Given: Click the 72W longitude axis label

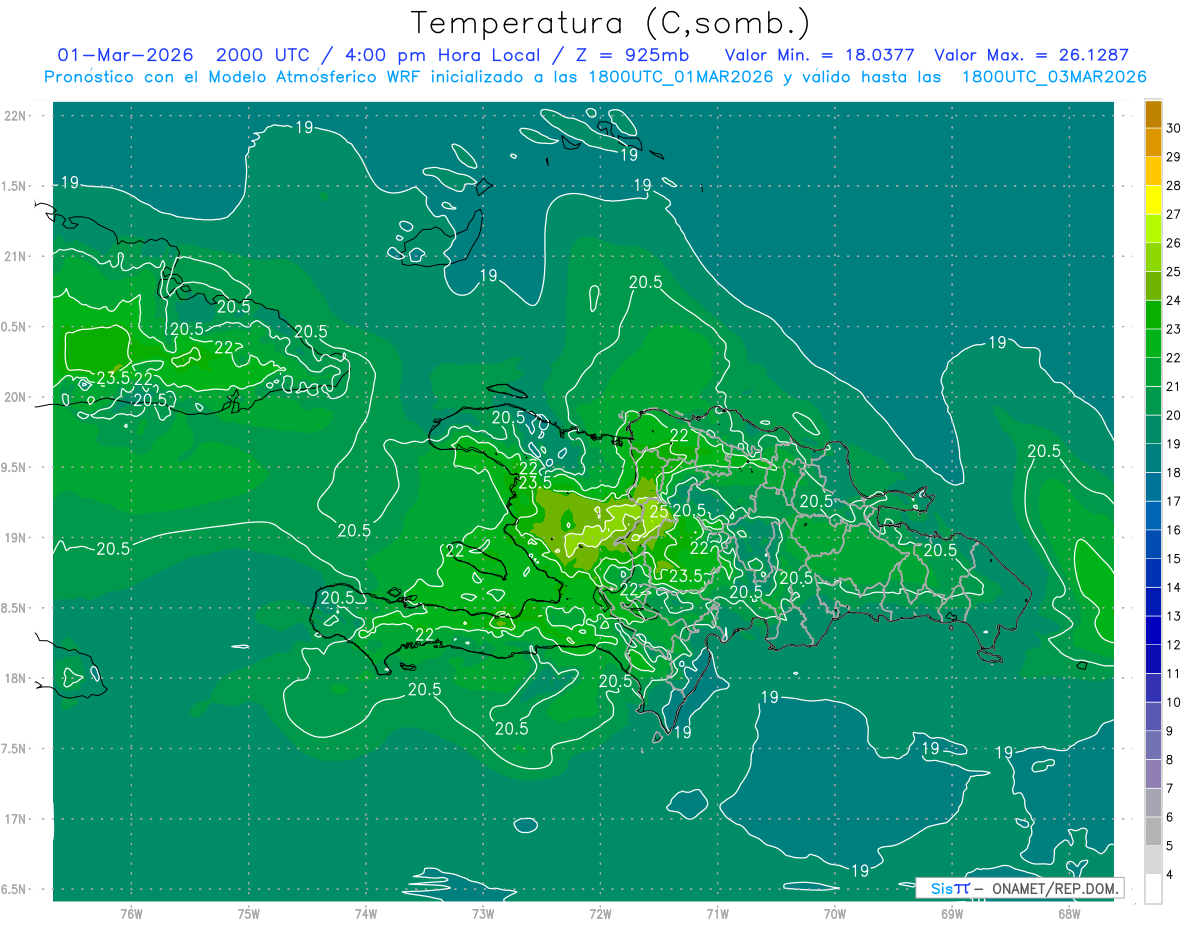Looking at the screenshot, I should click(x=600, y=912).
